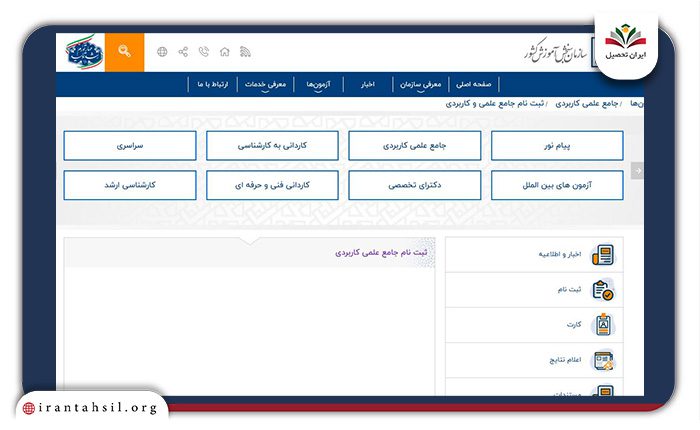Go home via the house icon
This screenshot has height=430, width=700.
point(225,52)
